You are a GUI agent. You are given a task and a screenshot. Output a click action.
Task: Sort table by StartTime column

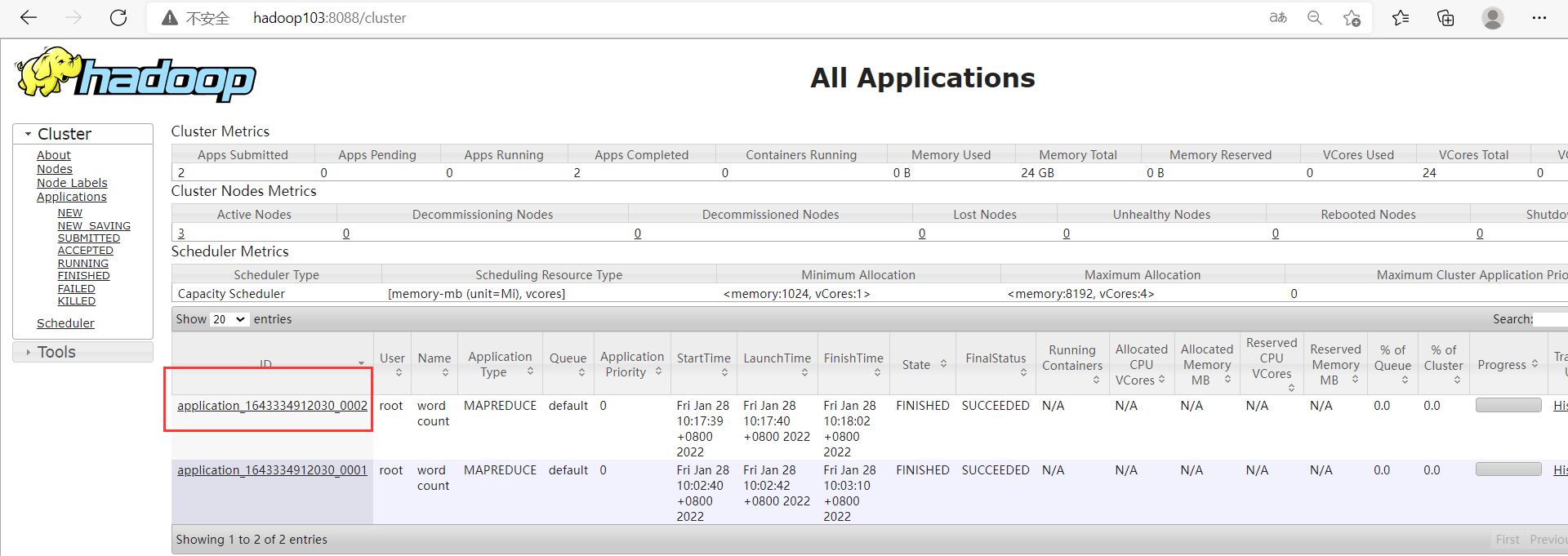point(703,365)
